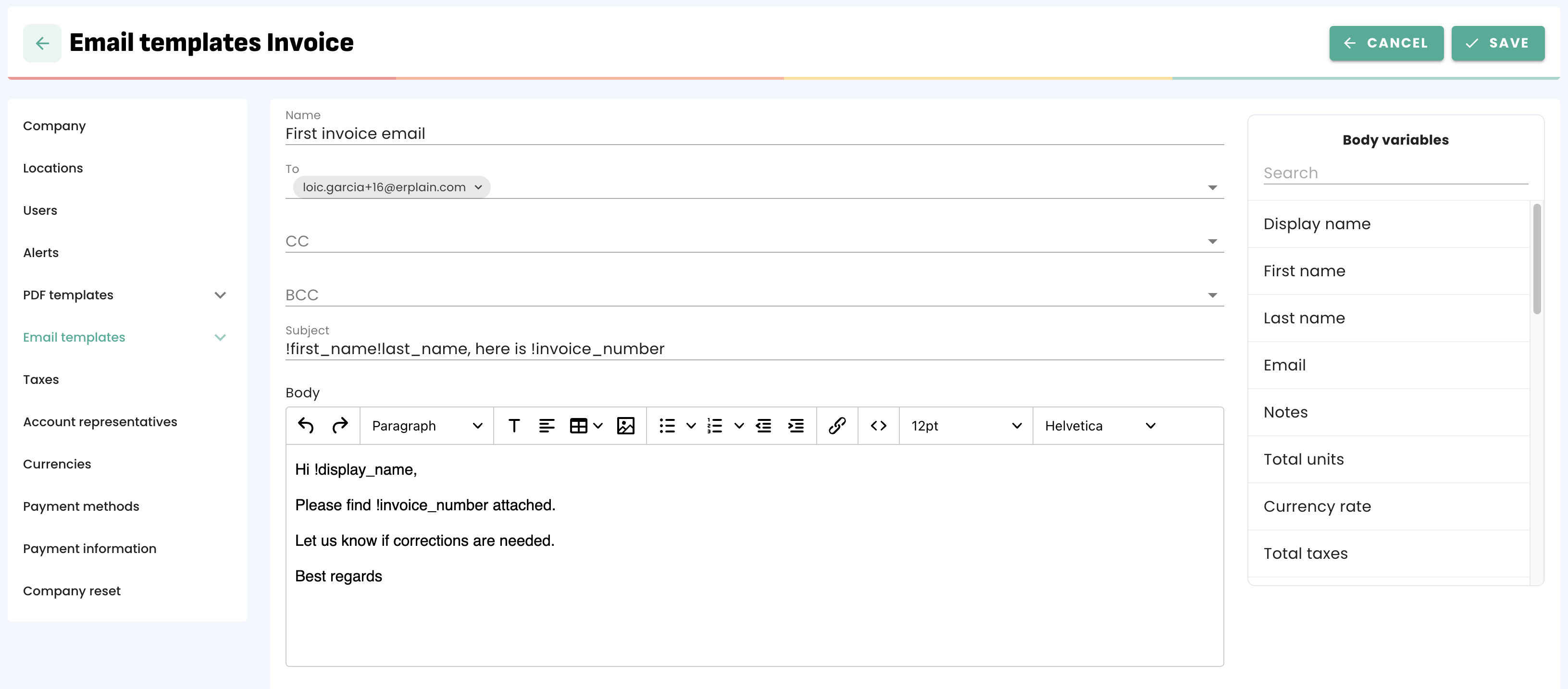Go to Payment methods settings
Image resolution: width=1568 pixels, height=689 pixels.
tap(81, 506)
